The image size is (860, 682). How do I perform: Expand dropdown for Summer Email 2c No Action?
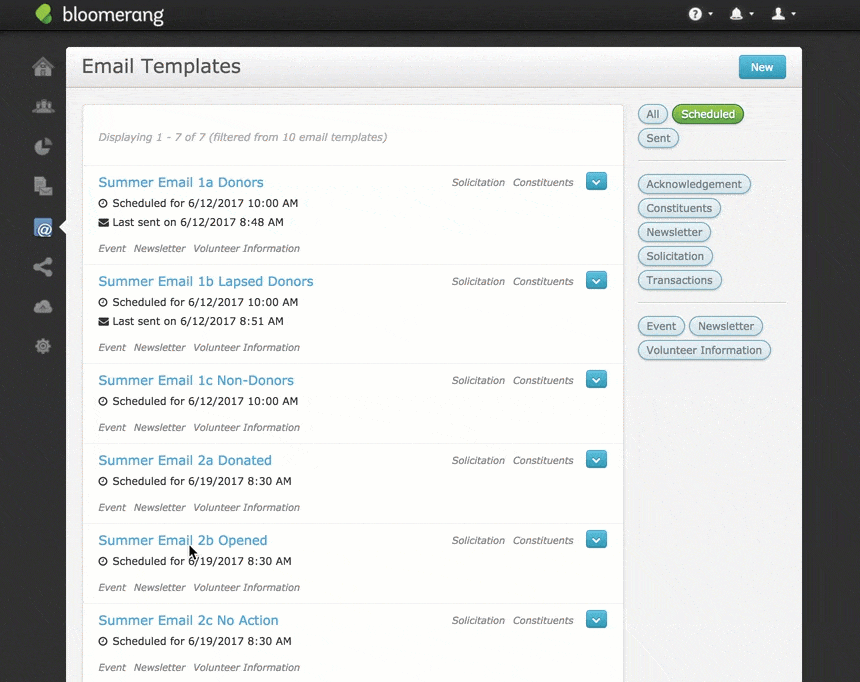596,619
